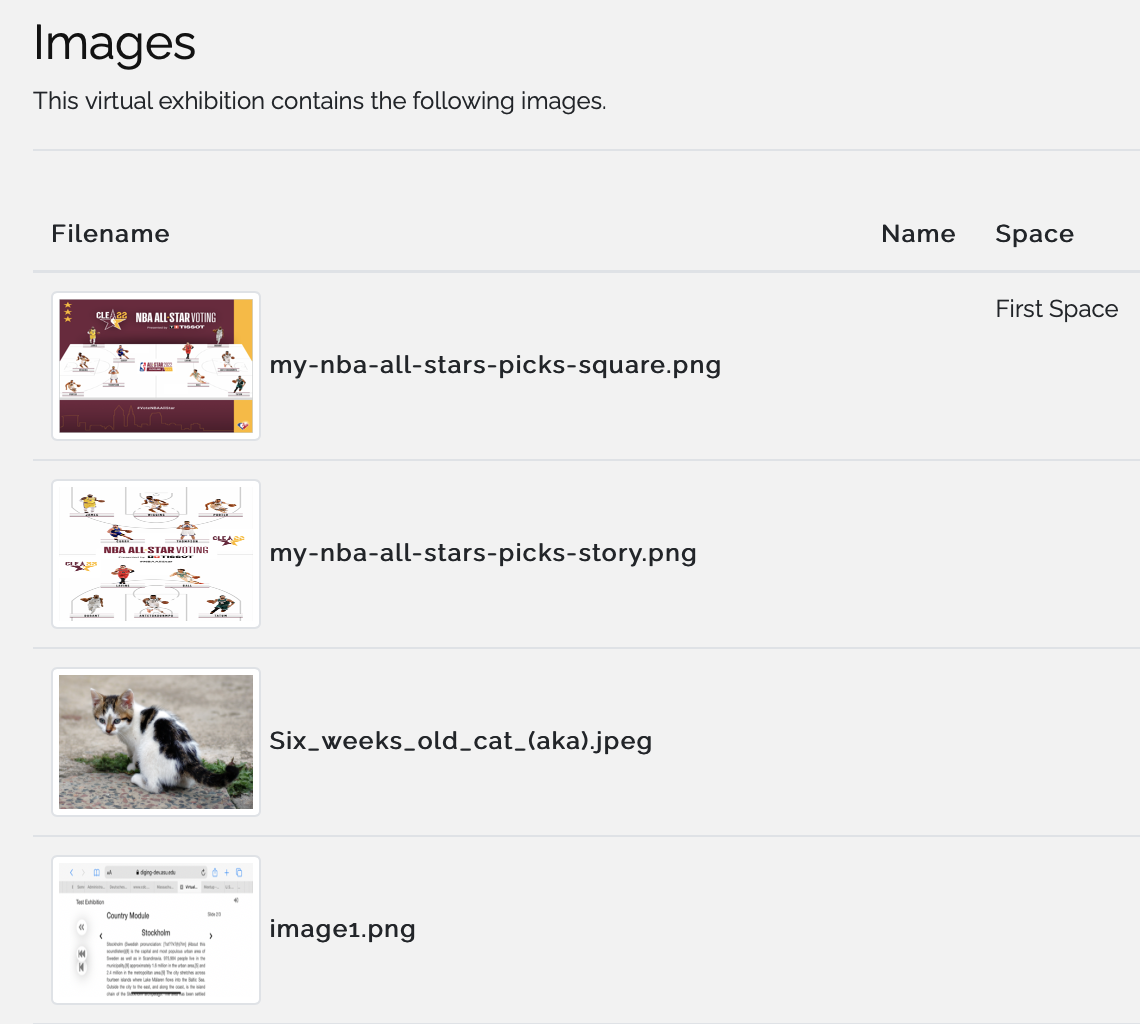The image size is (1140, 1024).
Task: Click filename Six_weeks_old_cat_(aka).jpeg
Action: (x=461, y=741)
